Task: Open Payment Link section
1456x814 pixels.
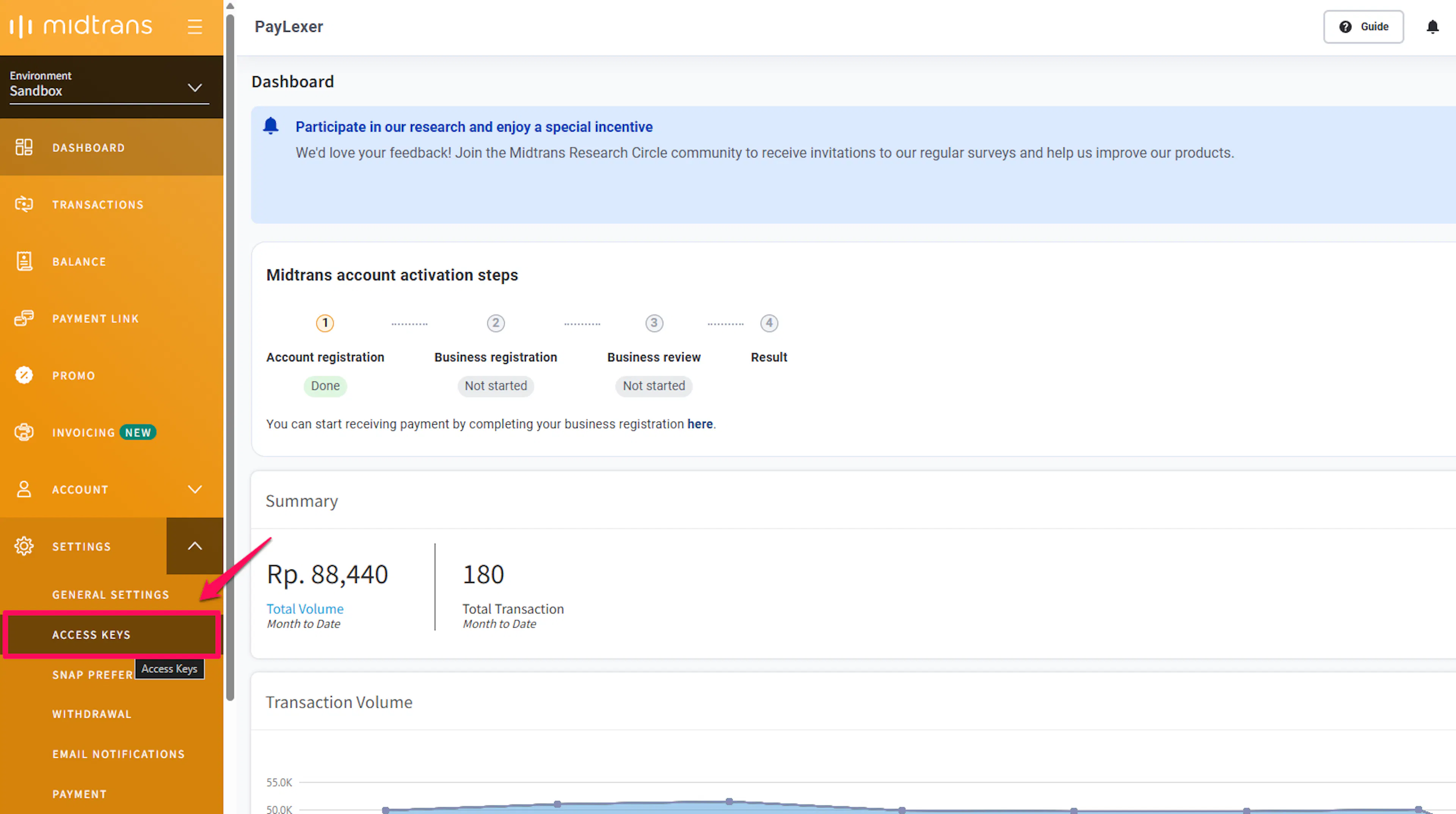Action: 111,318
